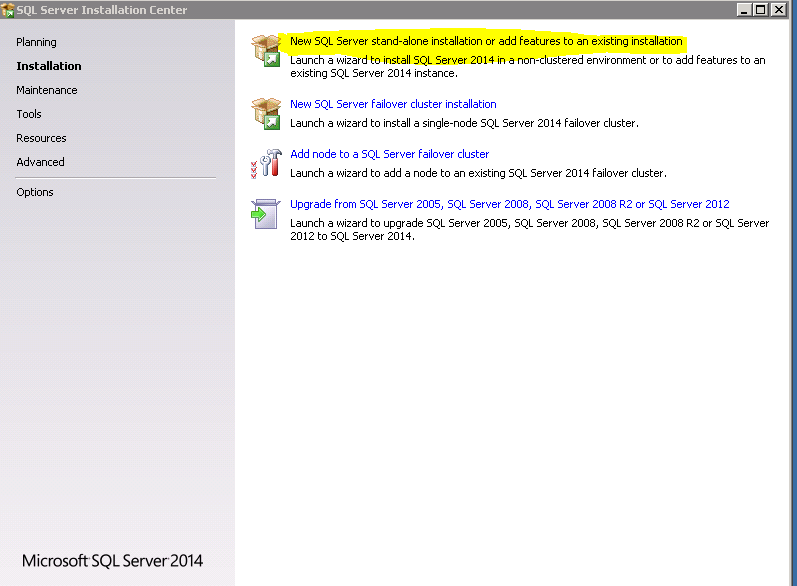Click the Upgrade green arrow icon
Viewport: 797px width, 586px height.
[x=265, y=214]
